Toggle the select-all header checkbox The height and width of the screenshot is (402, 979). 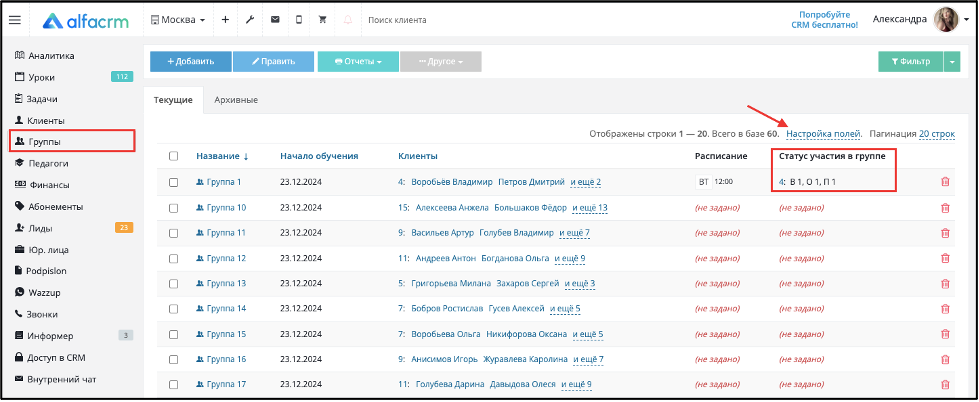click(x=174, y=156)
